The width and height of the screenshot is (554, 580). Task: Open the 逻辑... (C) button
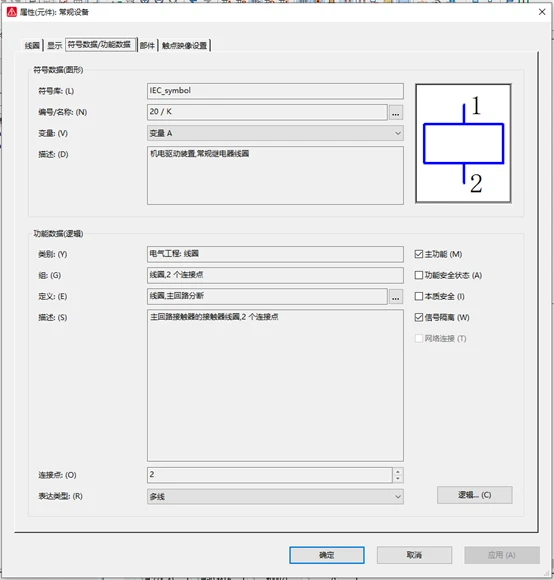click(x=474, y=495)
